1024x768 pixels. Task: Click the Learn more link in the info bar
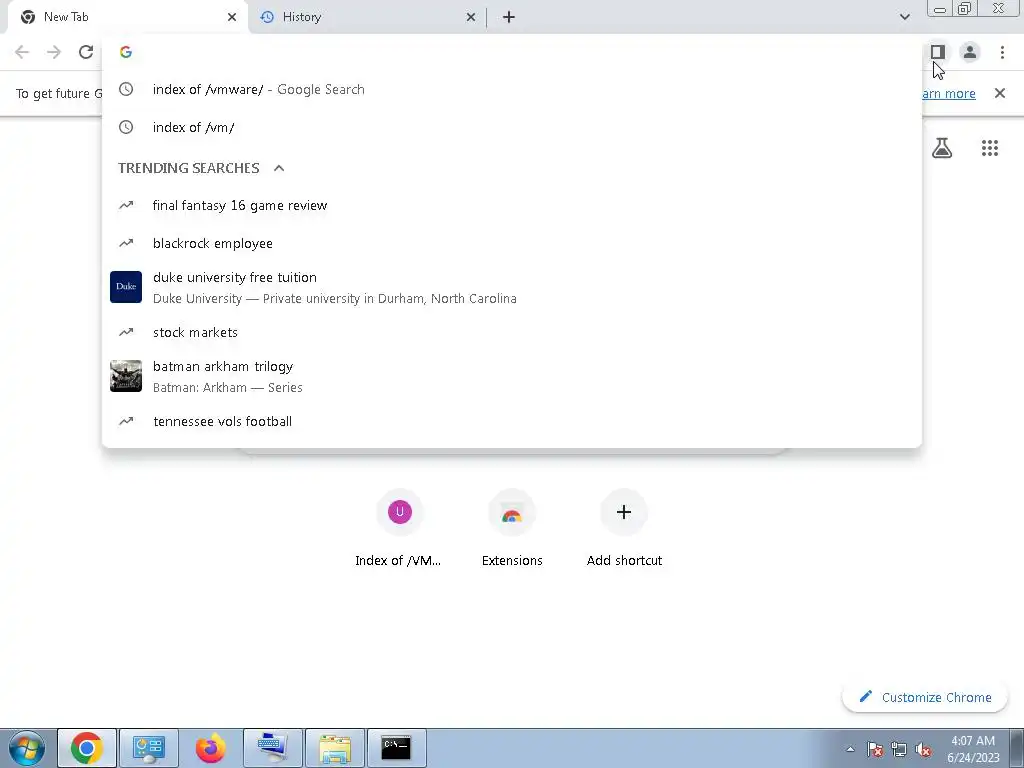click(949, 93)
